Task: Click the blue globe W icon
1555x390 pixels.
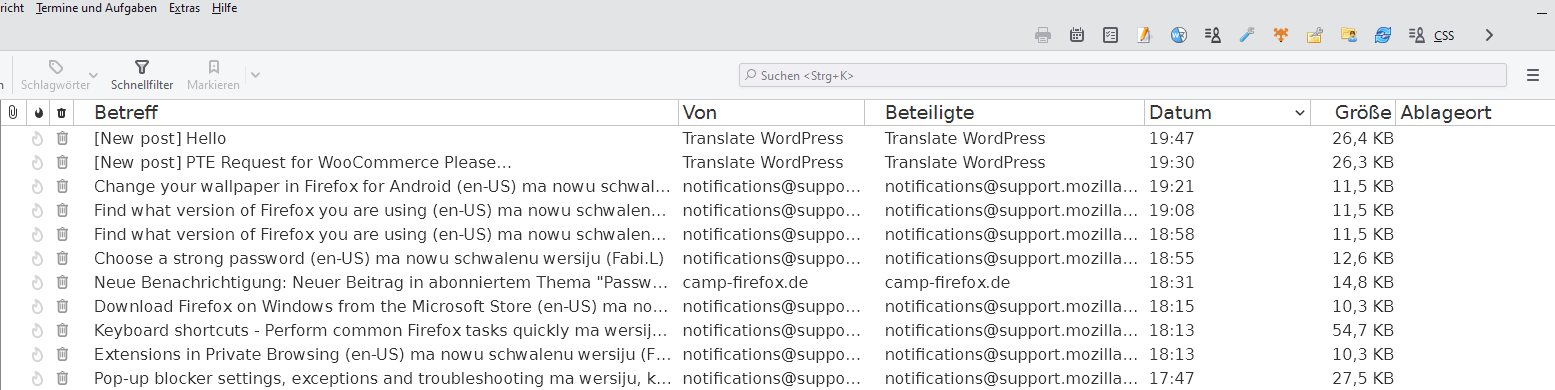Action: coord(1179,35)
